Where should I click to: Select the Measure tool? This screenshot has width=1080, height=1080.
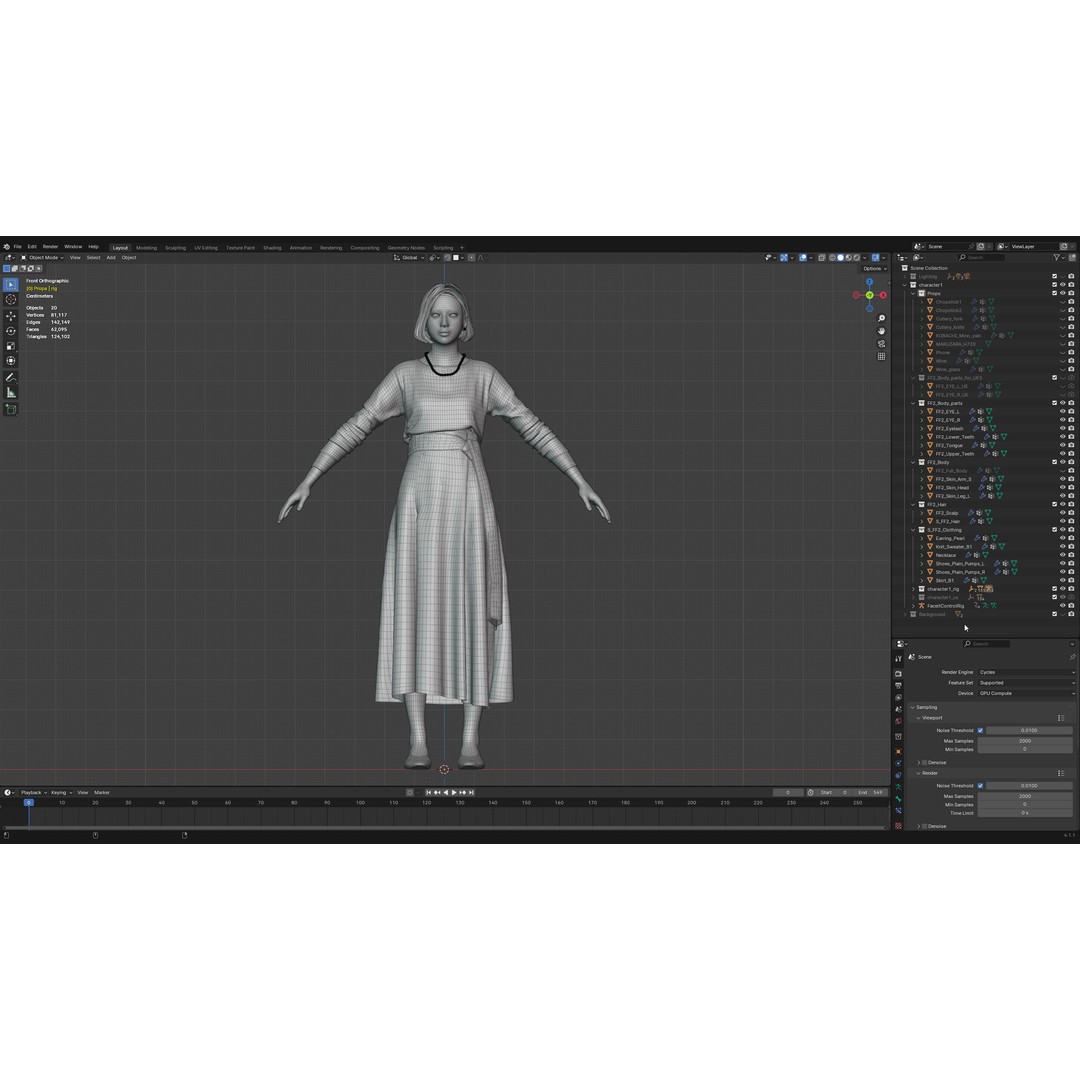point(11,393)
